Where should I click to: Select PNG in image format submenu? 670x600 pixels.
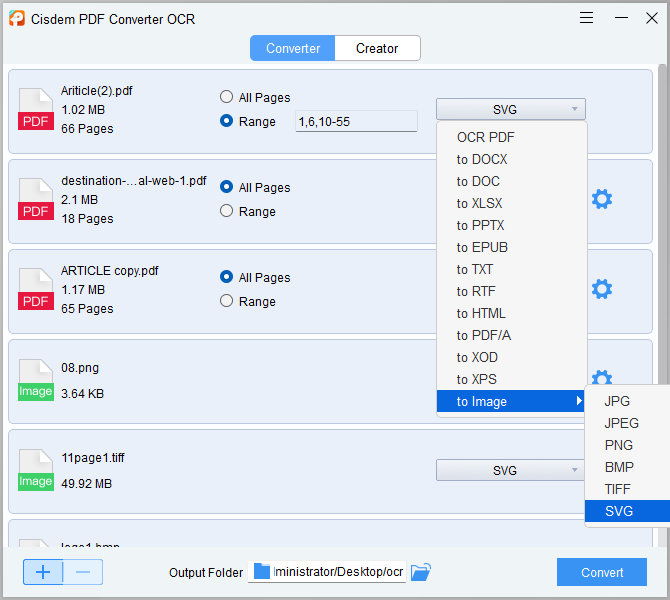click(x=619, y=445)
